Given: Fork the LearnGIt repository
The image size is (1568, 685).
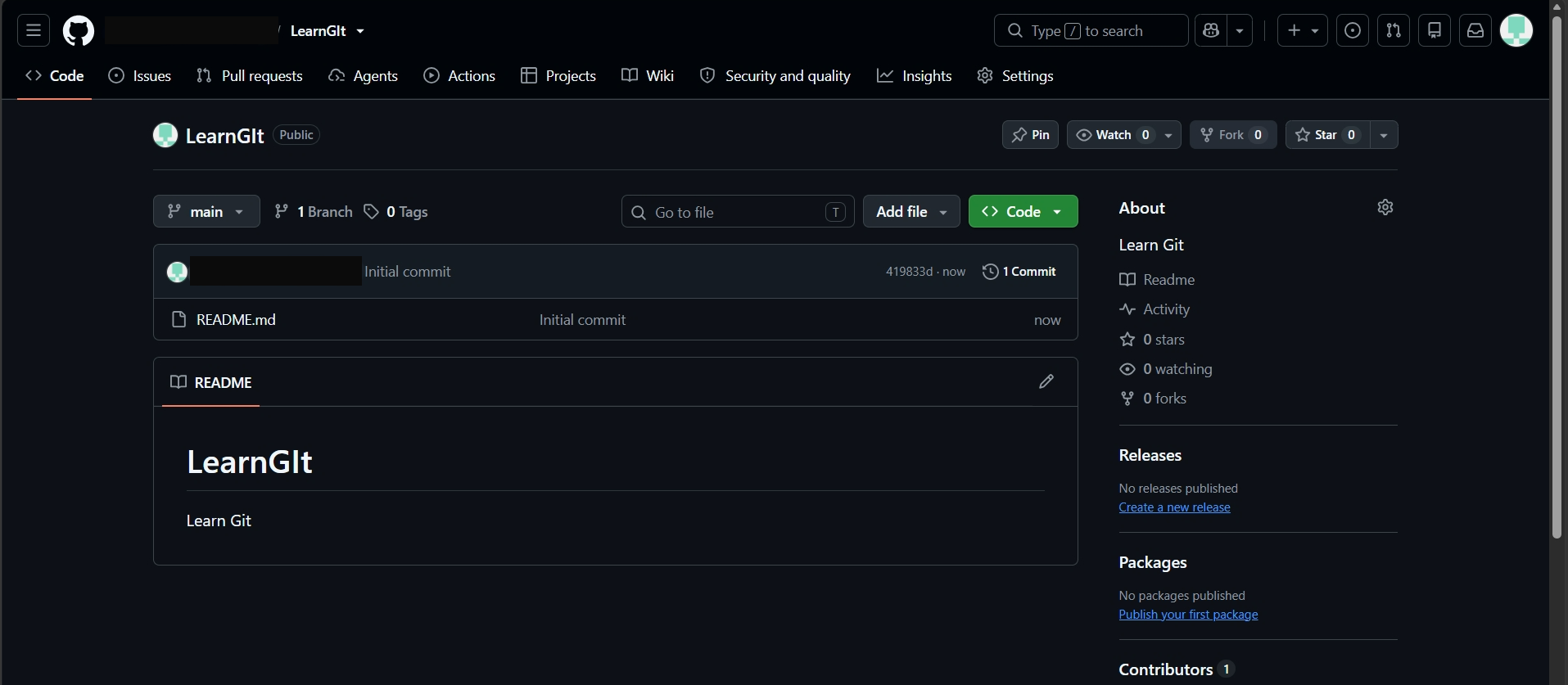Looking at the screenshot, I should [x=1233, y=135].
